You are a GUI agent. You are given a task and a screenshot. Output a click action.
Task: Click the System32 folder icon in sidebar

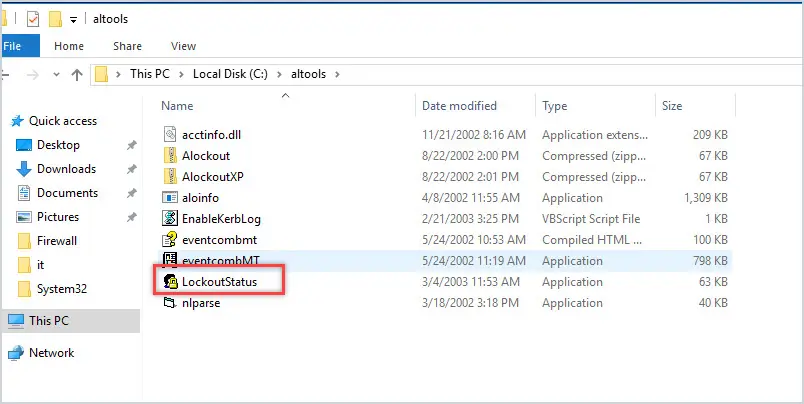point(24,289)
